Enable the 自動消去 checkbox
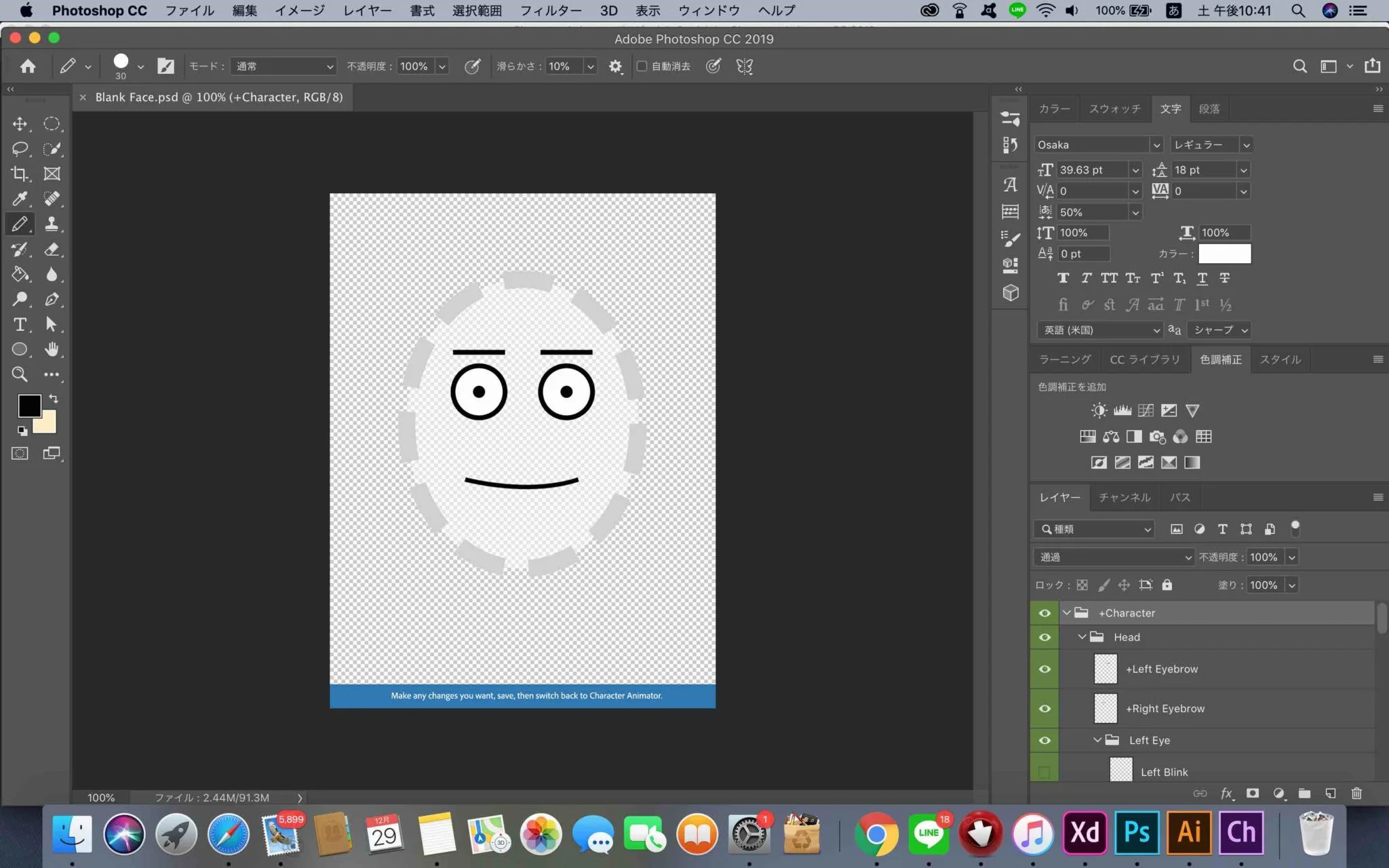The width and height of the screenshot is (1389, 868). pos(642,66)
